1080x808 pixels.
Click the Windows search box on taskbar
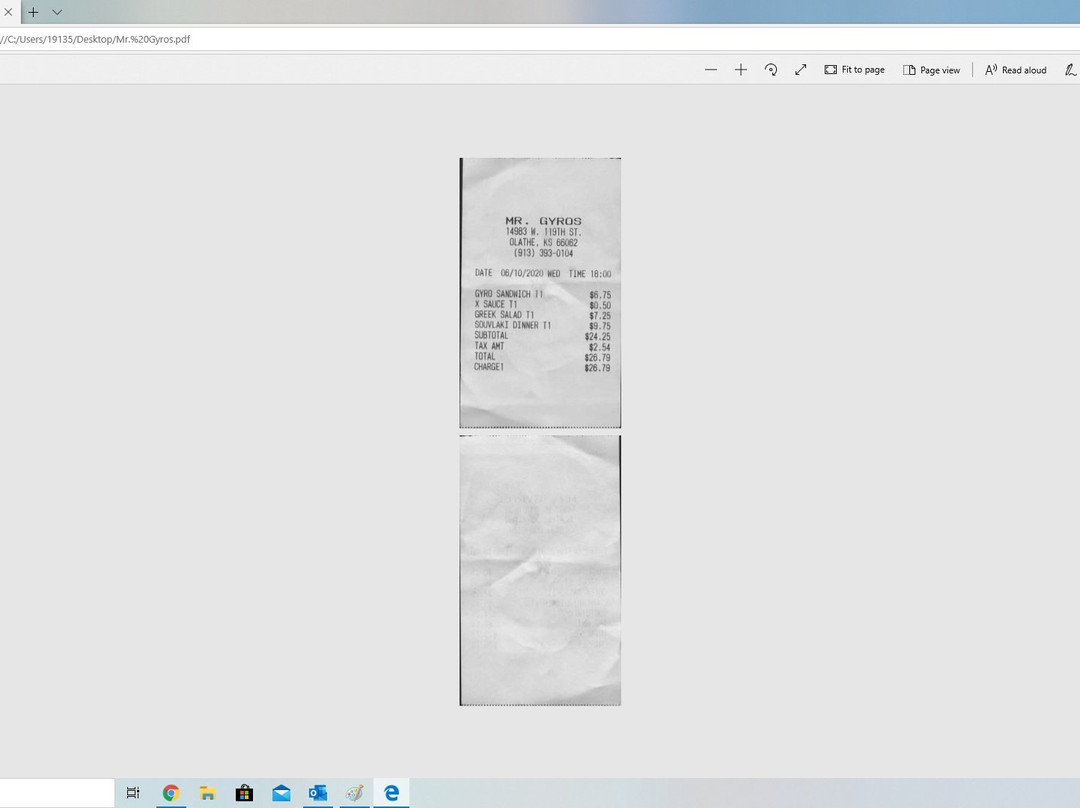pos(56,793)
